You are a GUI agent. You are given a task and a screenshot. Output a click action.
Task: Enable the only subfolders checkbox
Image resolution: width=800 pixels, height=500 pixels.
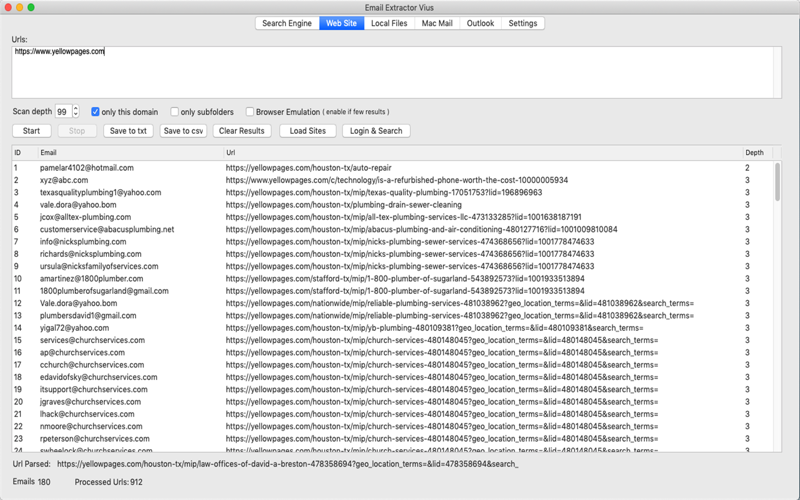[174, 112]
